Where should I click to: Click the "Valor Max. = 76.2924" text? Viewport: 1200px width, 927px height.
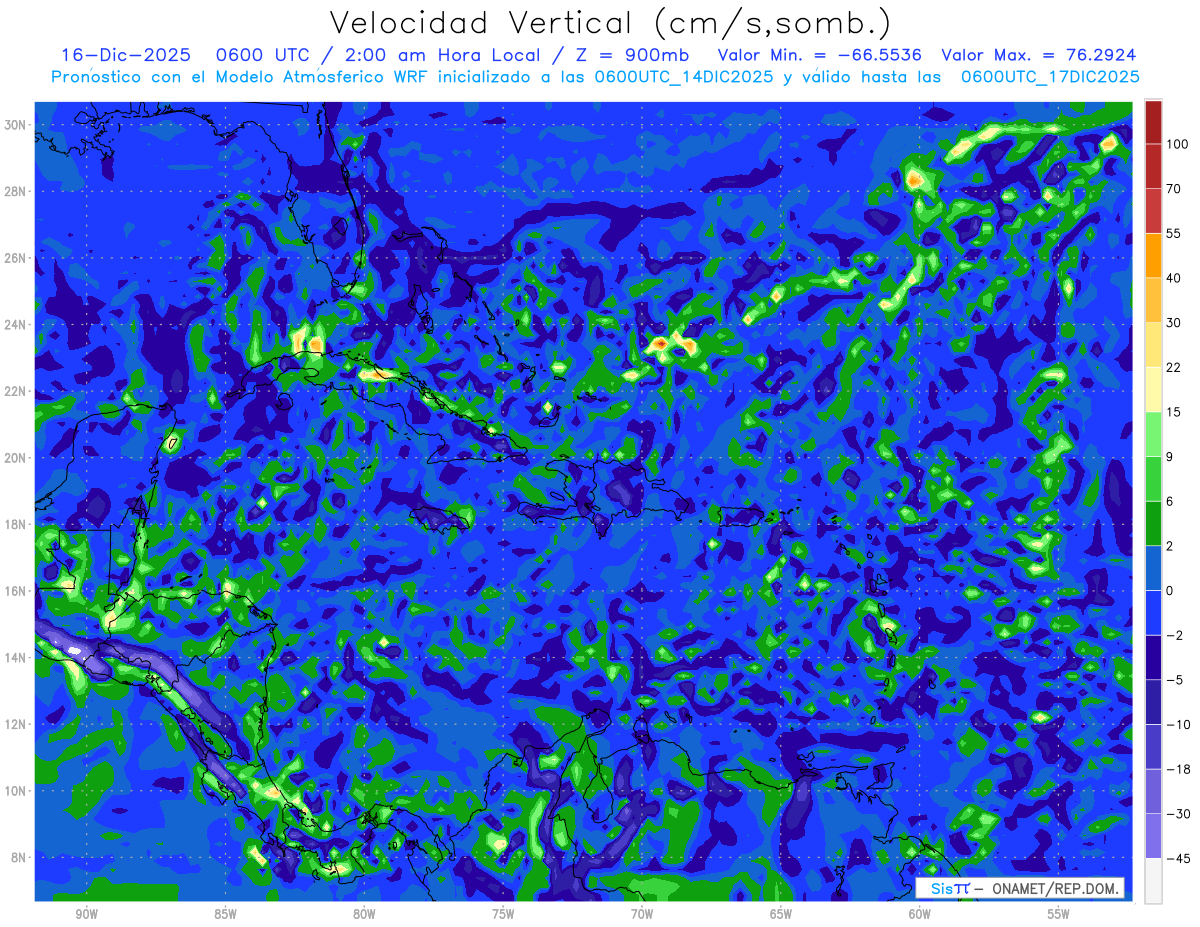(x=1039, y=55)
